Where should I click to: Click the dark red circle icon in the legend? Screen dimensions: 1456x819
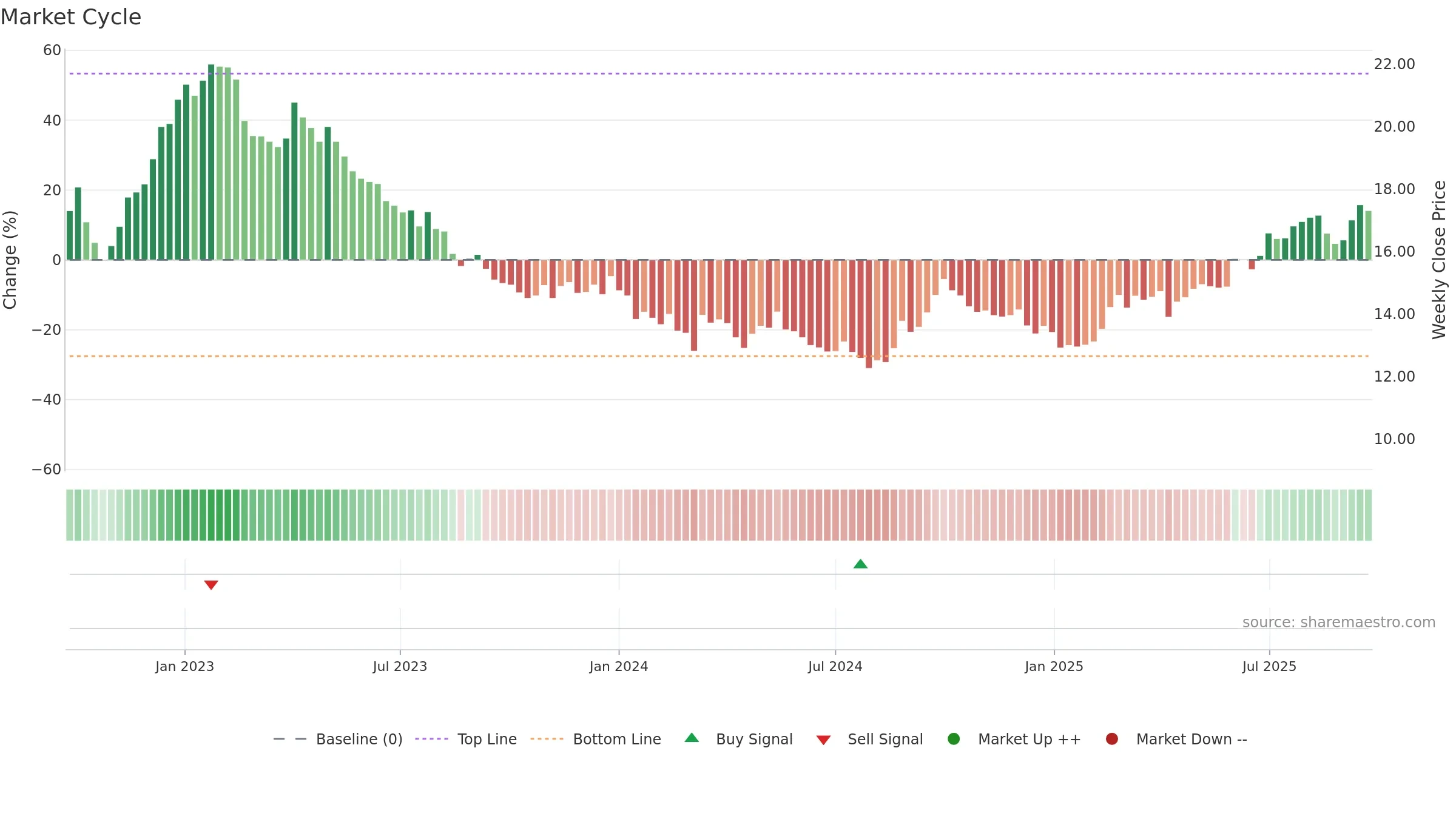coord(1112,739)
